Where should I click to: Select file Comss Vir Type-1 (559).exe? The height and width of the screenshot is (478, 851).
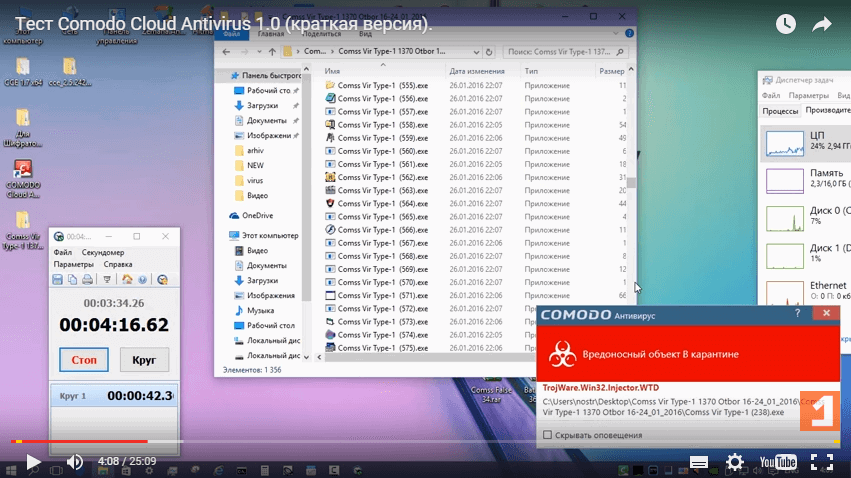(383, 138)
